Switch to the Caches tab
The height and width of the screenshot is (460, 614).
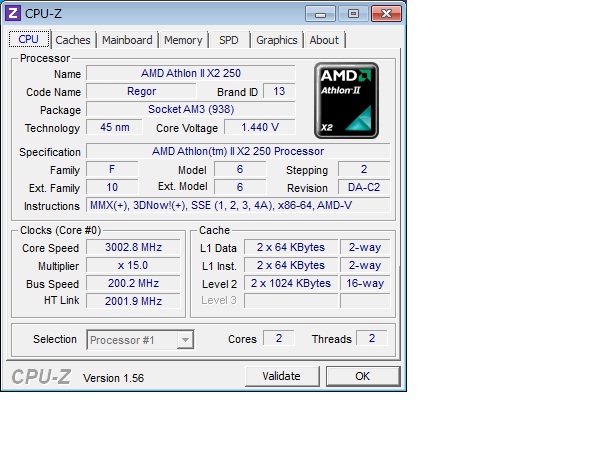pyautogui.click(x=73, y=40)
